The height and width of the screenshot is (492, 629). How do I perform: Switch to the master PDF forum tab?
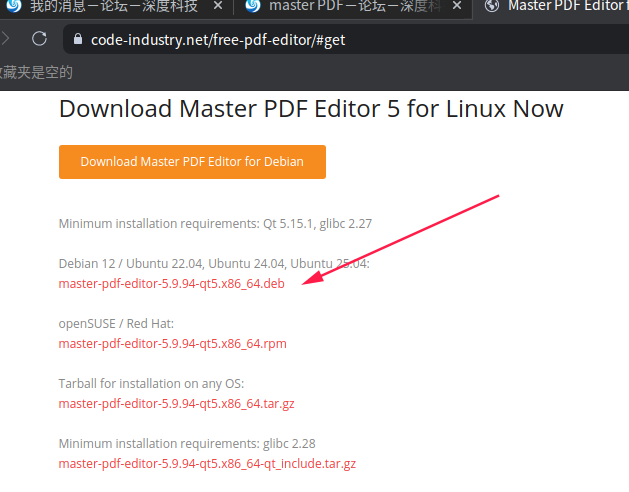354,6
